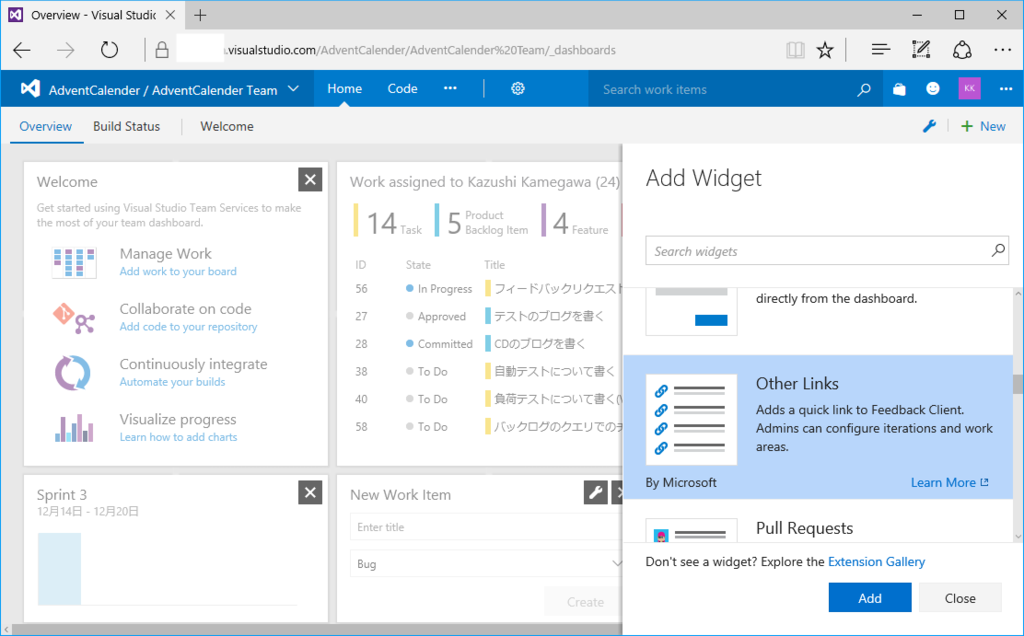Screen dimensions: 1024x636
Task: Open work item 28 Committed row
Action: (487, 343)
